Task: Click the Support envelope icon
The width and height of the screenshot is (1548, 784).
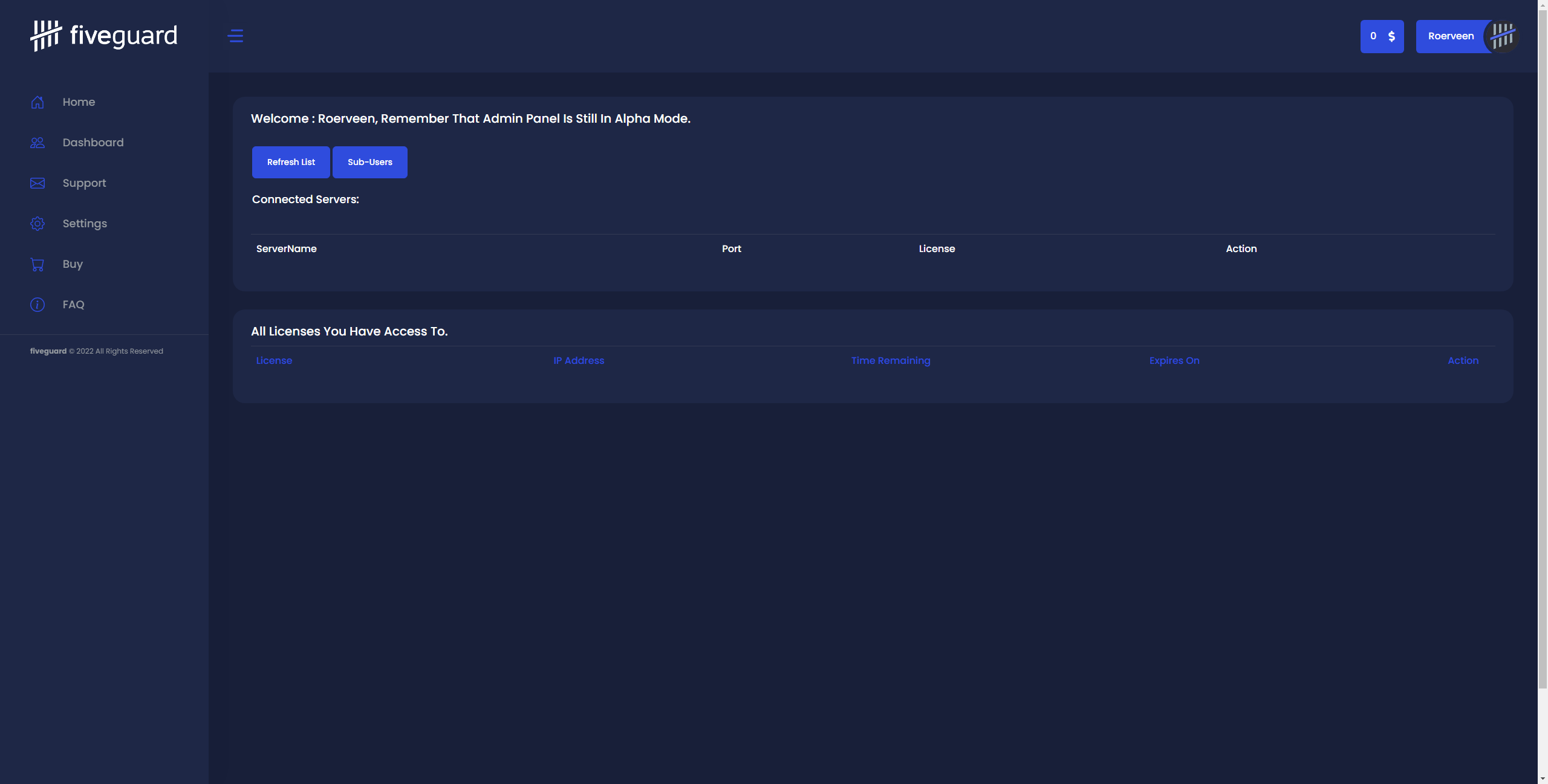Action: (x=37, y=183)
